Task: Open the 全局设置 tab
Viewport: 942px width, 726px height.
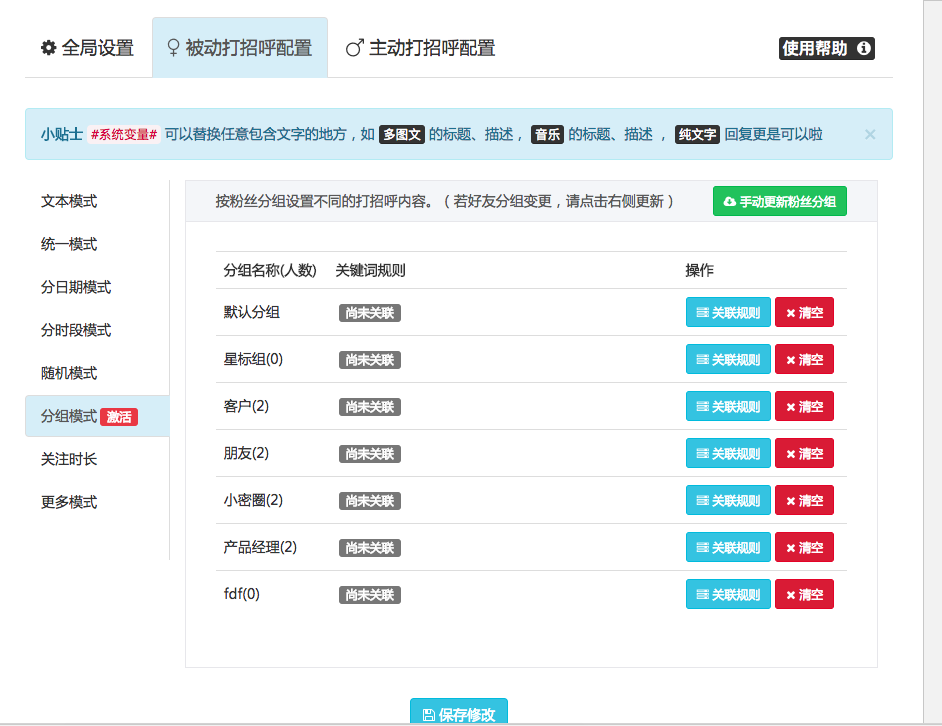Action: point(88,48)
